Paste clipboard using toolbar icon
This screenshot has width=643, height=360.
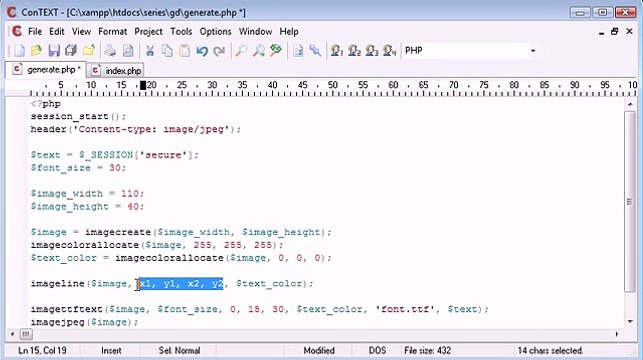point(185,51)
